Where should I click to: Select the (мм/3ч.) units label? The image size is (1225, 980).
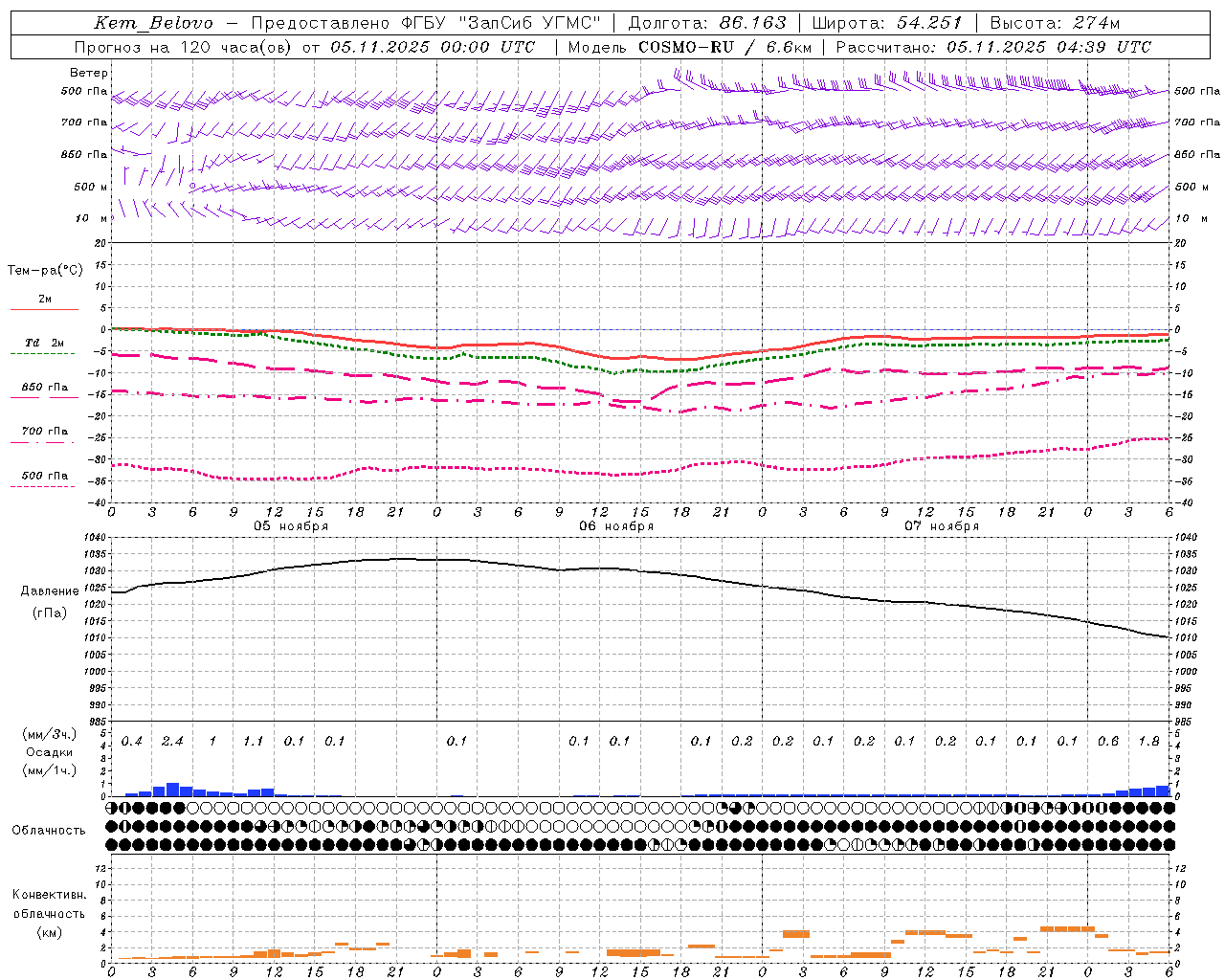pos(49,734)
